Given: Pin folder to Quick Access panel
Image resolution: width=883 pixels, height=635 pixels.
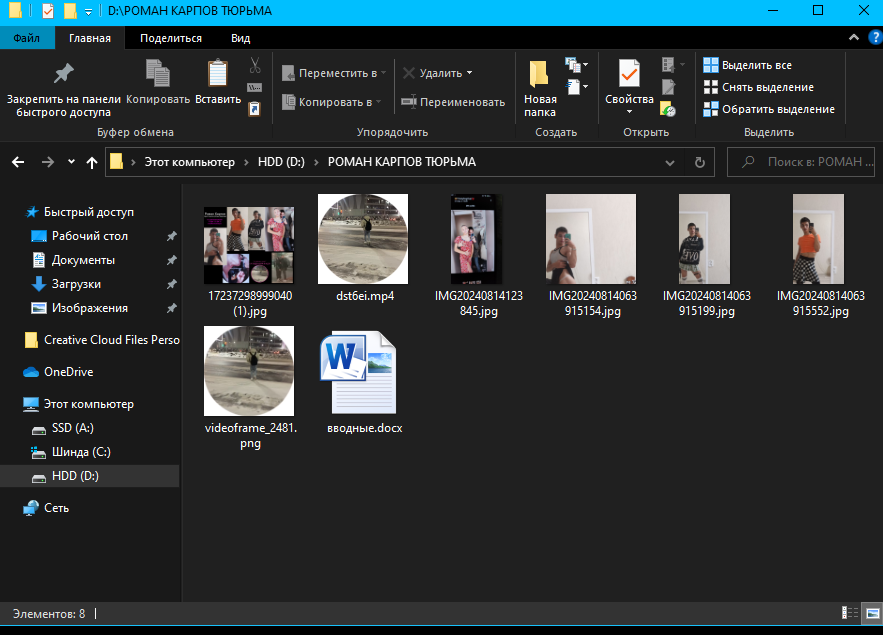Looking at the screenshot, I should (64, 89).
